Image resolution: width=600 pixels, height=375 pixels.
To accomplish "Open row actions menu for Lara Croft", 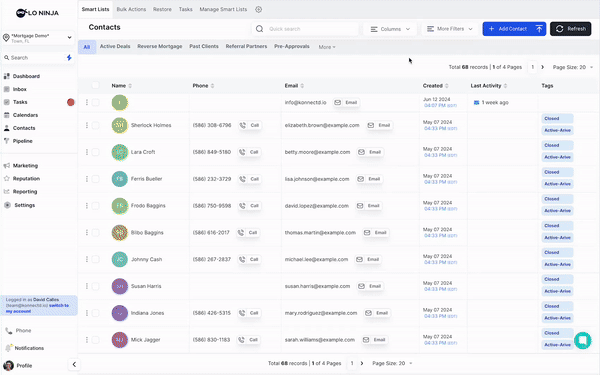I will 87,152.
